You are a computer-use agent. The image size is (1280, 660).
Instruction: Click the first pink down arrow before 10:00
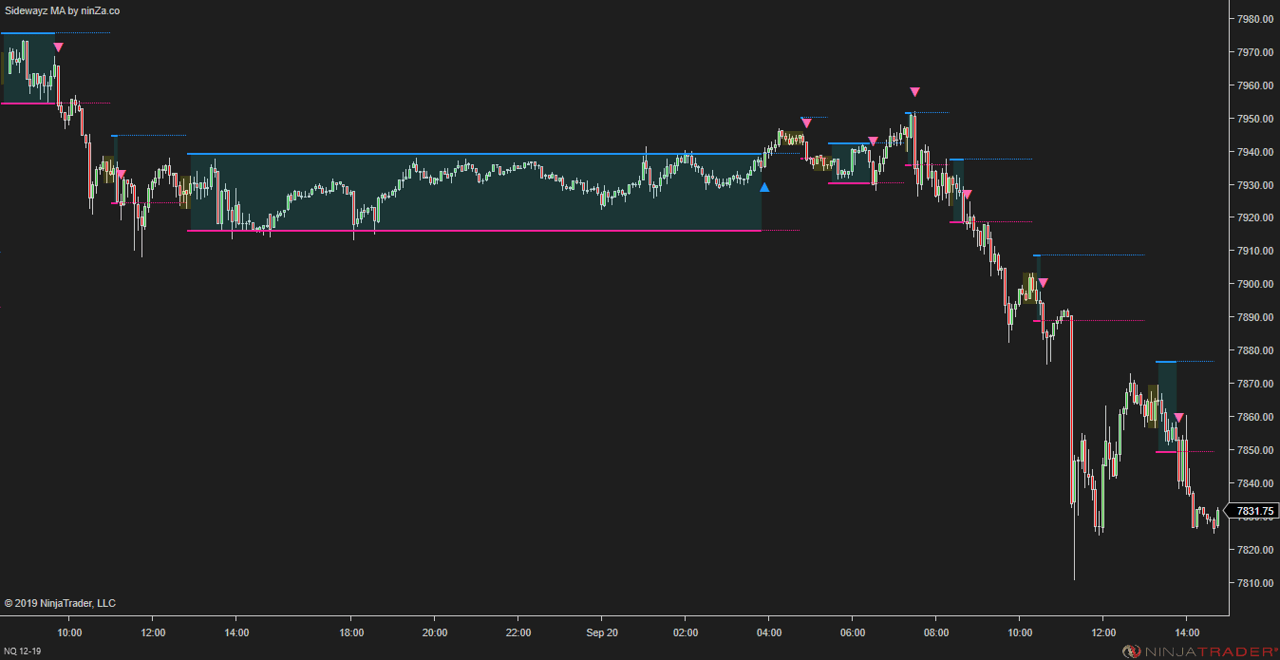tap(58, 47)
